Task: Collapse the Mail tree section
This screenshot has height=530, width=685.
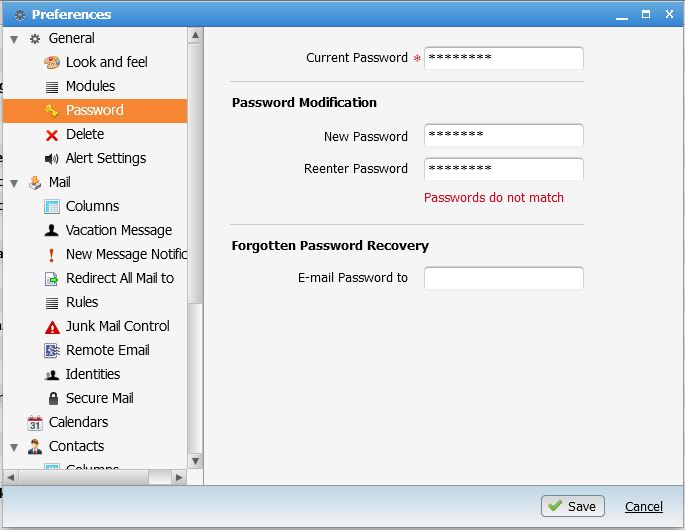Action: pos(14,183)
